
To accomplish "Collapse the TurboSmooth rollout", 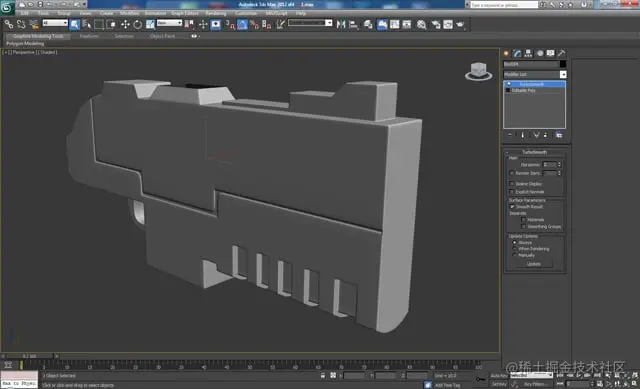I will pos(535,152).
